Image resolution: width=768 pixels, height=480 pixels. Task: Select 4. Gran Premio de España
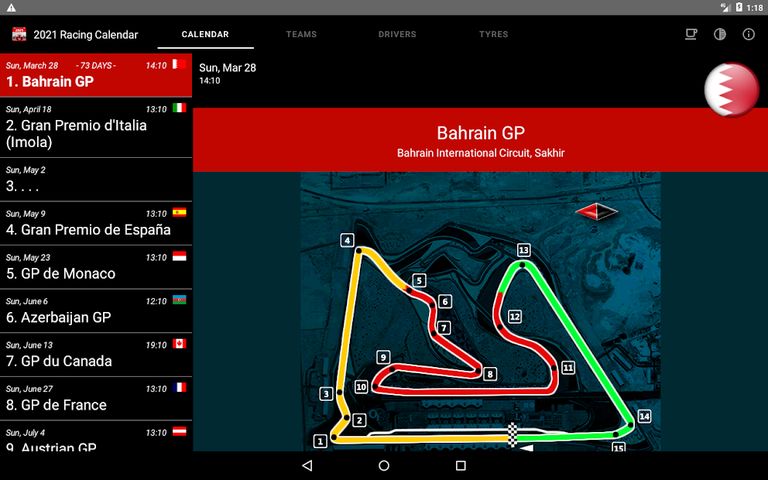pos(96,223)
